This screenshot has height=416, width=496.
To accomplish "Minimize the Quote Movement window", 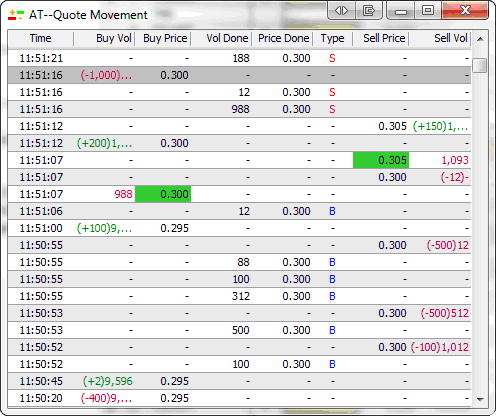I will [401, 11].
